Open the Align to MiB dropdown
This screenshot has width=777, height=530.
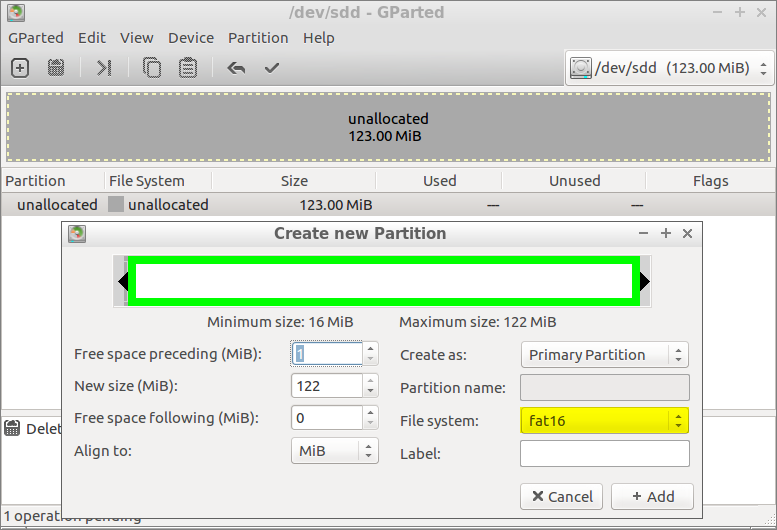pos(334,451)
